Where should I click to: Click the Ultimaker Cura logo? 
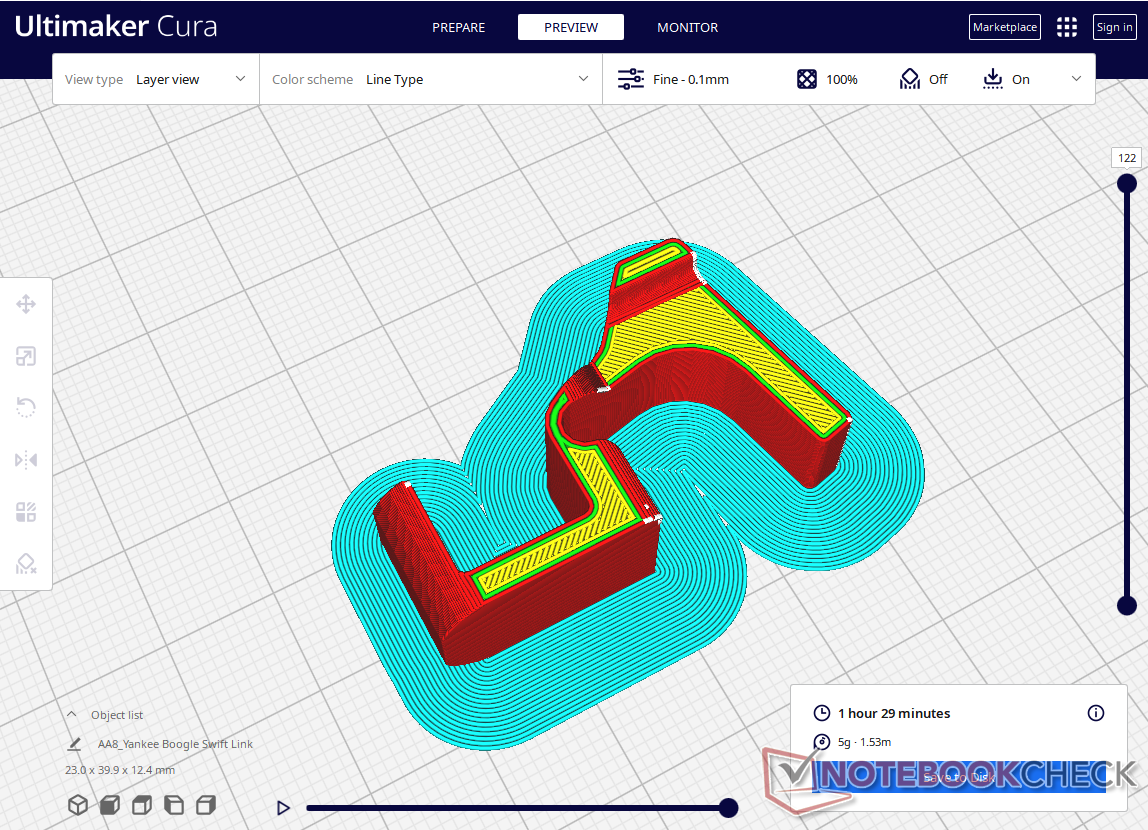116,26
